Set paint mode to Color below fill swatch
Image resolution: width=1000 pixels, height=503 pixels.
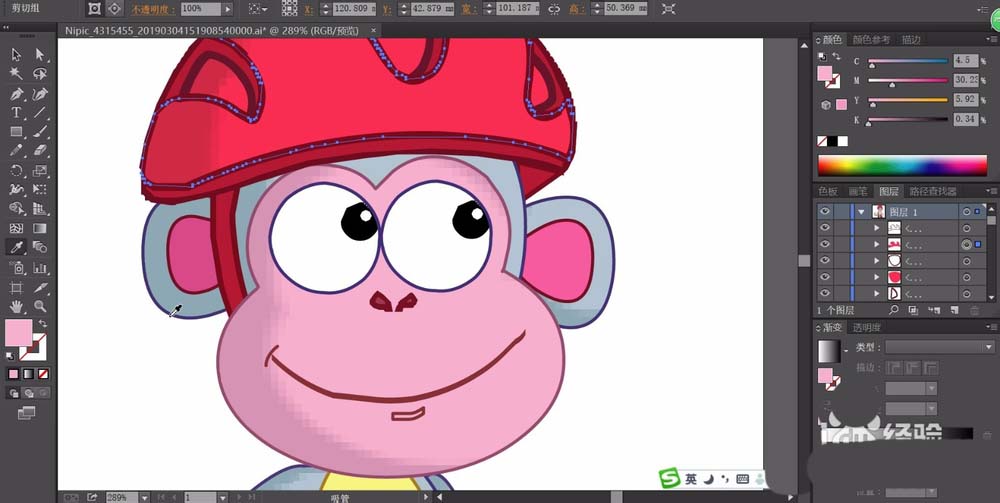[13, 374]
